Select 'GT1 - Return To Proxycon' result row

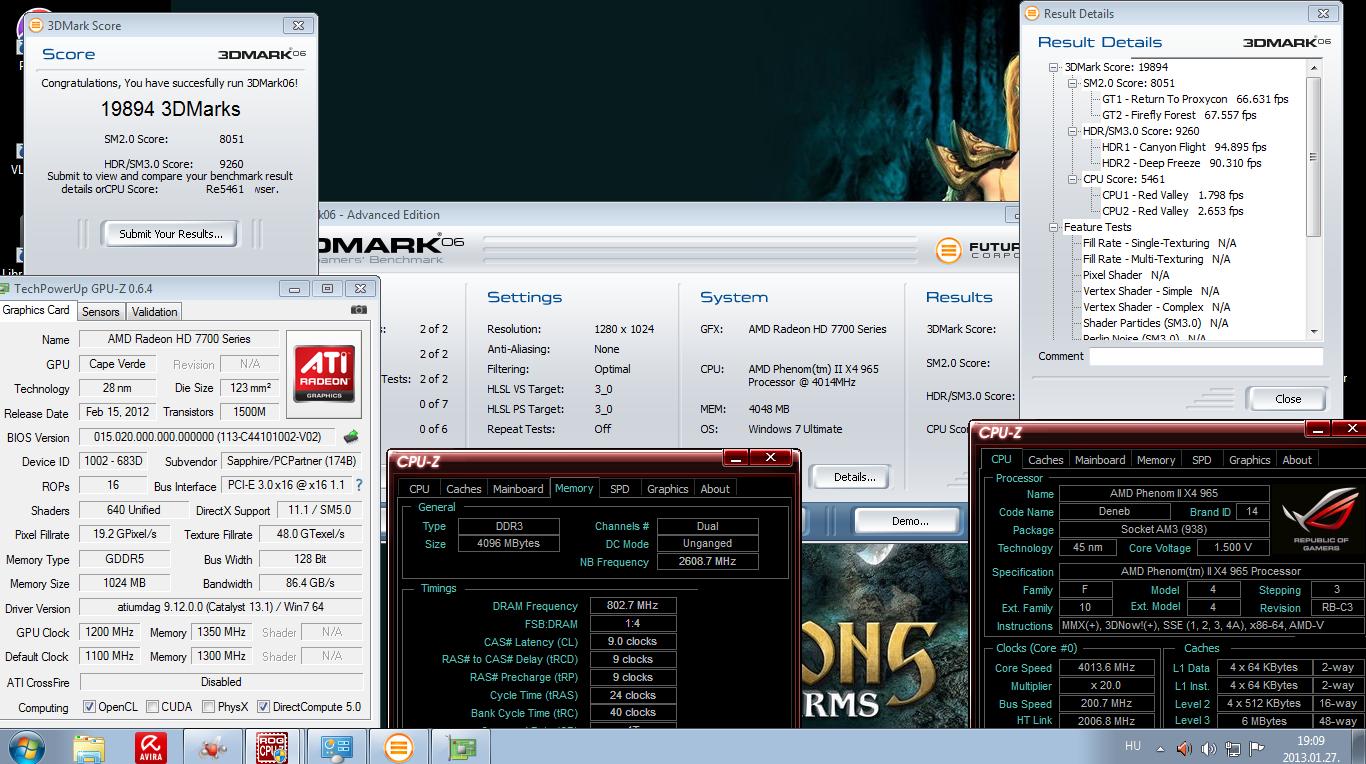point(1195,99)
